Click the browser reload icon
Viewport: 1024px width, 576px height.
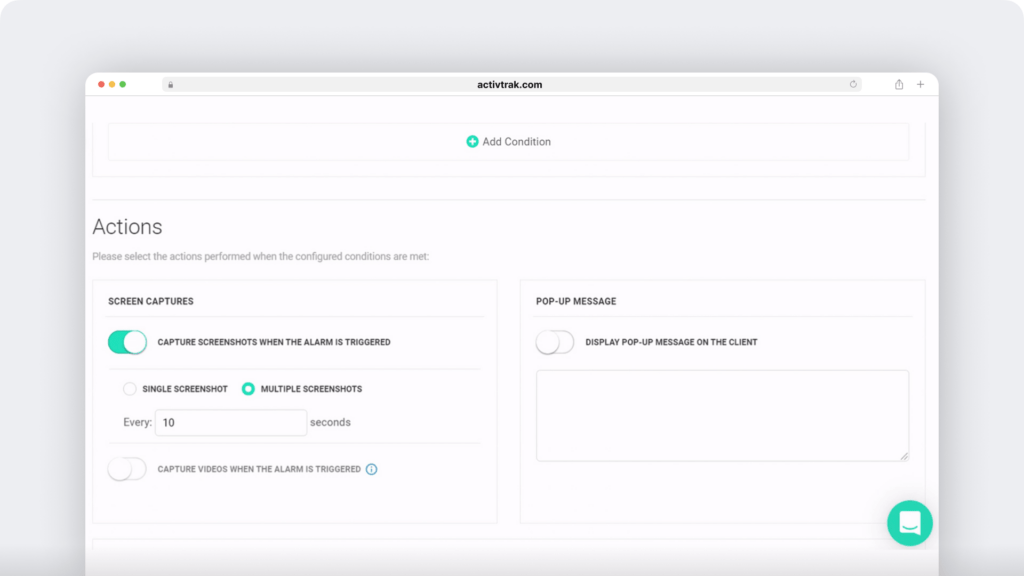tap(853, 84)
